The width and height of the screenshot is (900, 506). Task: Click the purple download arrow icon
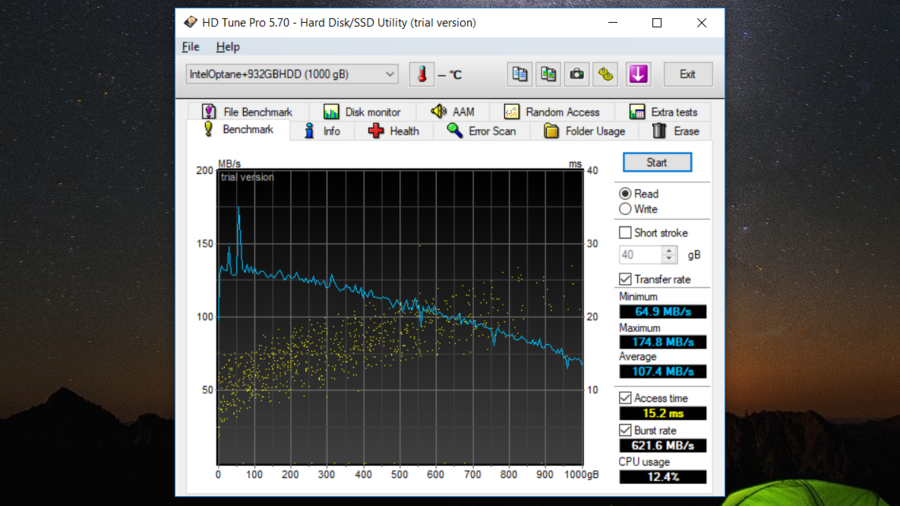[638, 74]
